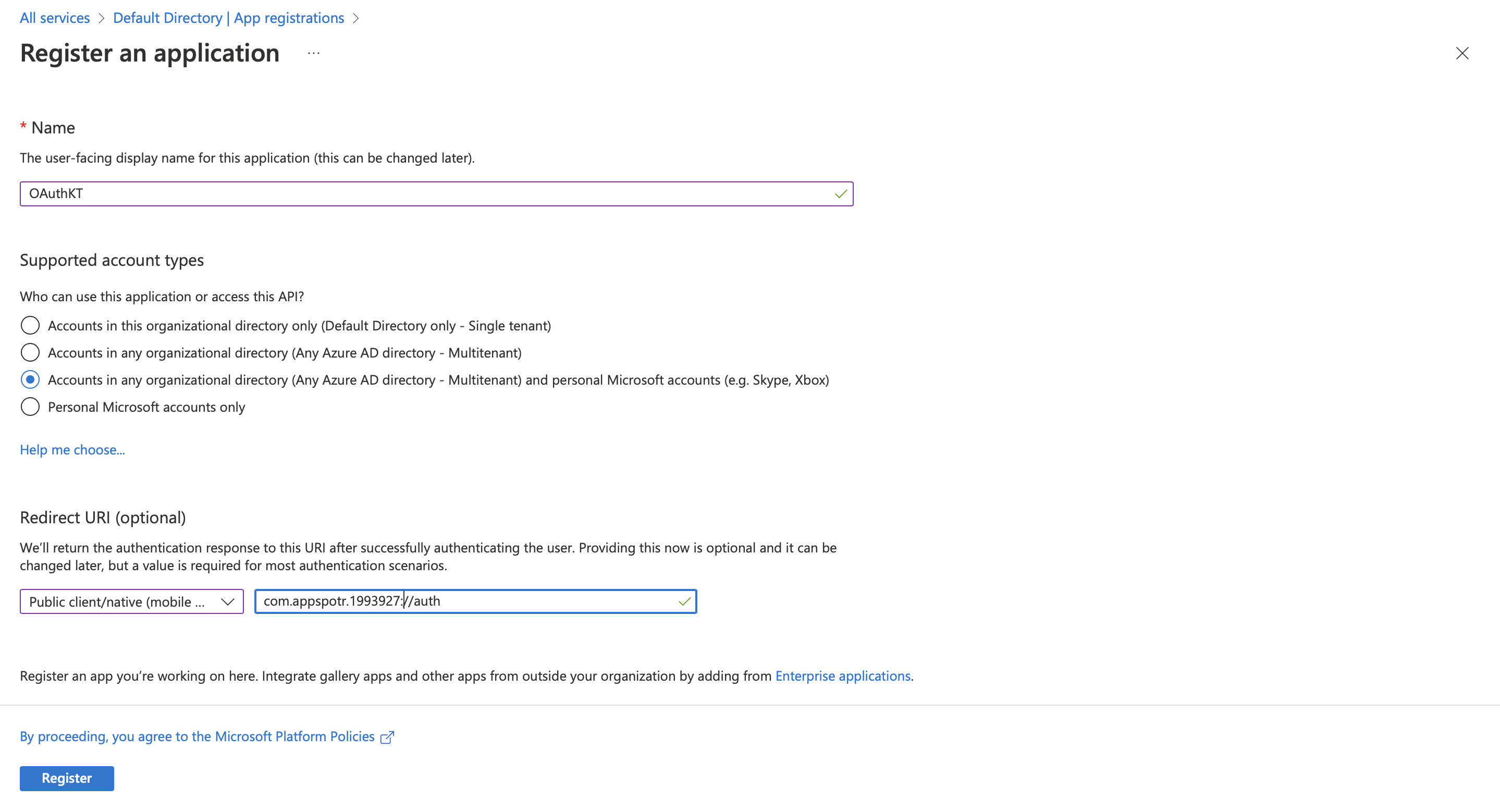Open the Help me choose link
1500x812 pixels.
72,450
